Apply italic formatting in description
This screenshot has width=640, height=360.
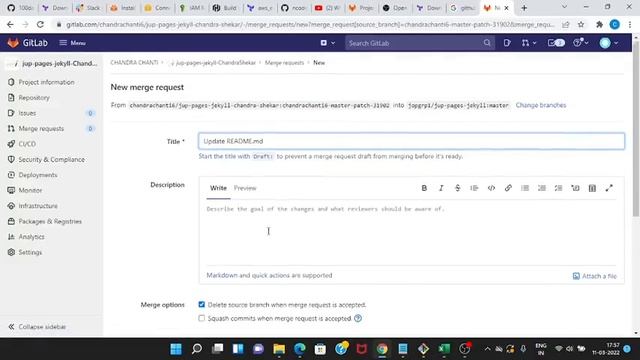pyautogui.click(x=441, y=188)
